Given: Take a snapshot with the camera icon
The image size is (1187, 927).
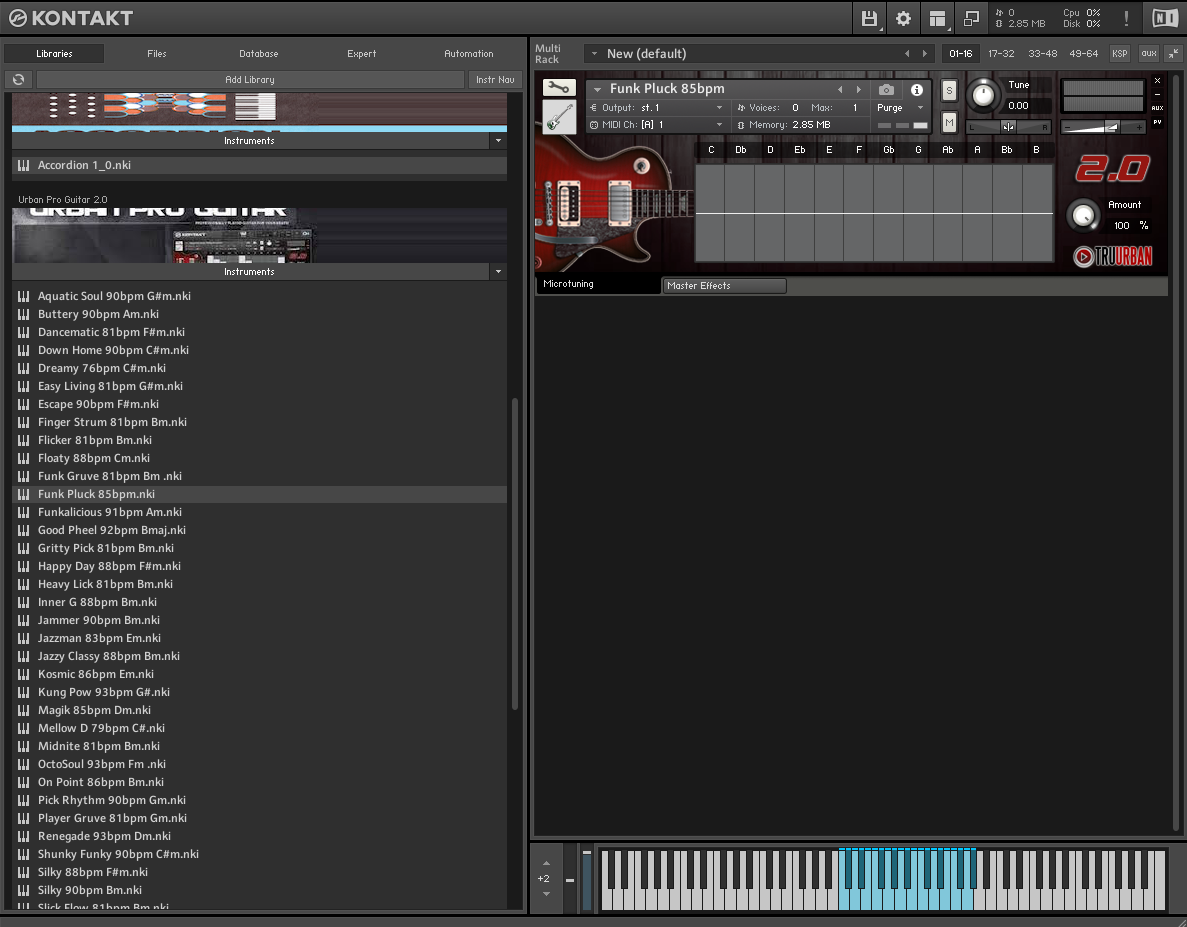Looking at the screenshot, I should 886,89.
